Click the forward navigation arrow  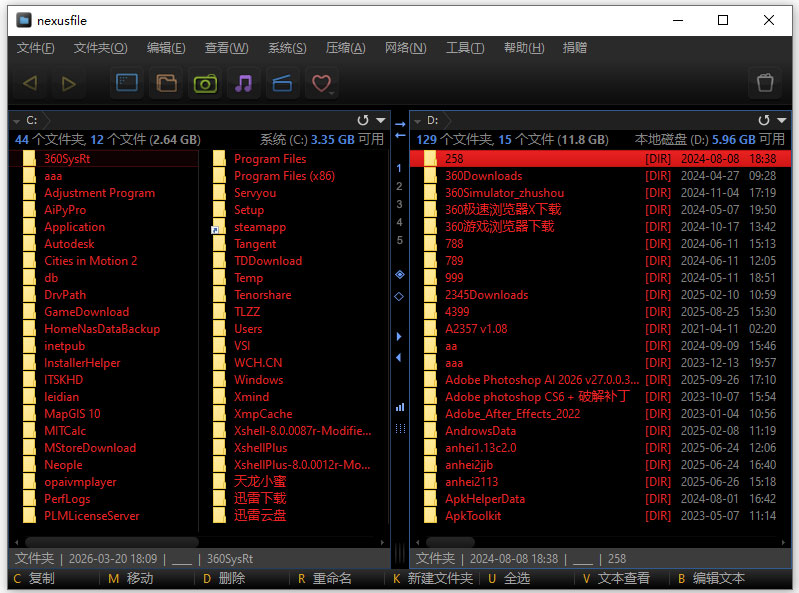[x=68, y=83]
